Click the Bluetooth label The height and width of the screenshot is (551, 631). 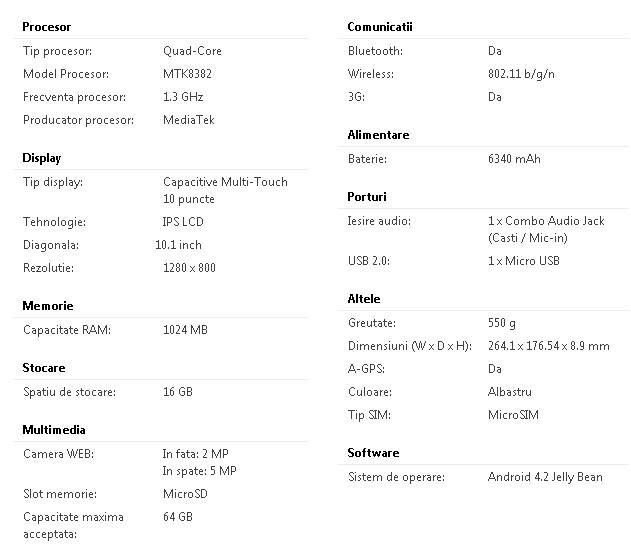(x=375, y=51)
